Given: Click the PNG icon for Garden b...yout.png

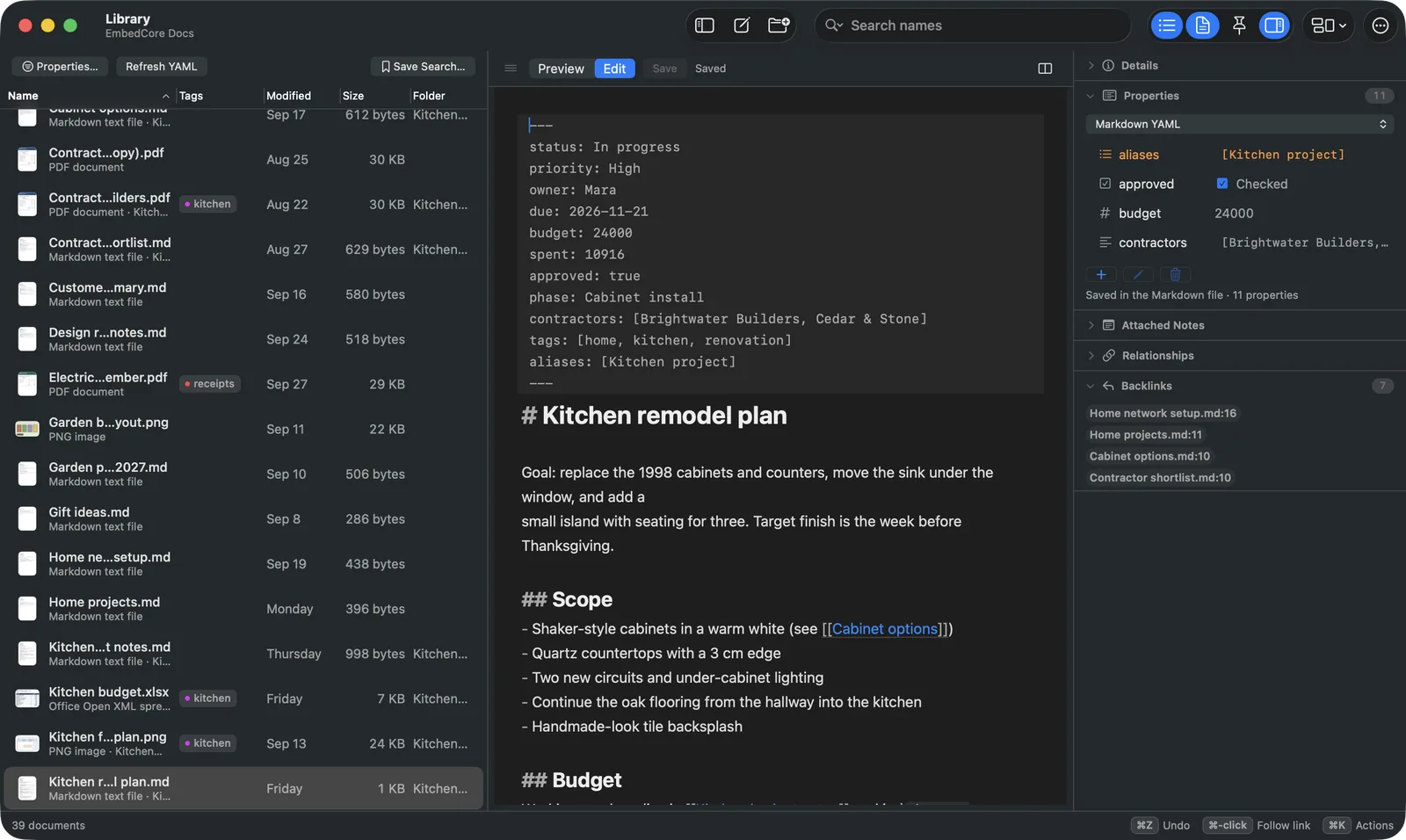Looking at the screenshot, I should pos(27,429).
